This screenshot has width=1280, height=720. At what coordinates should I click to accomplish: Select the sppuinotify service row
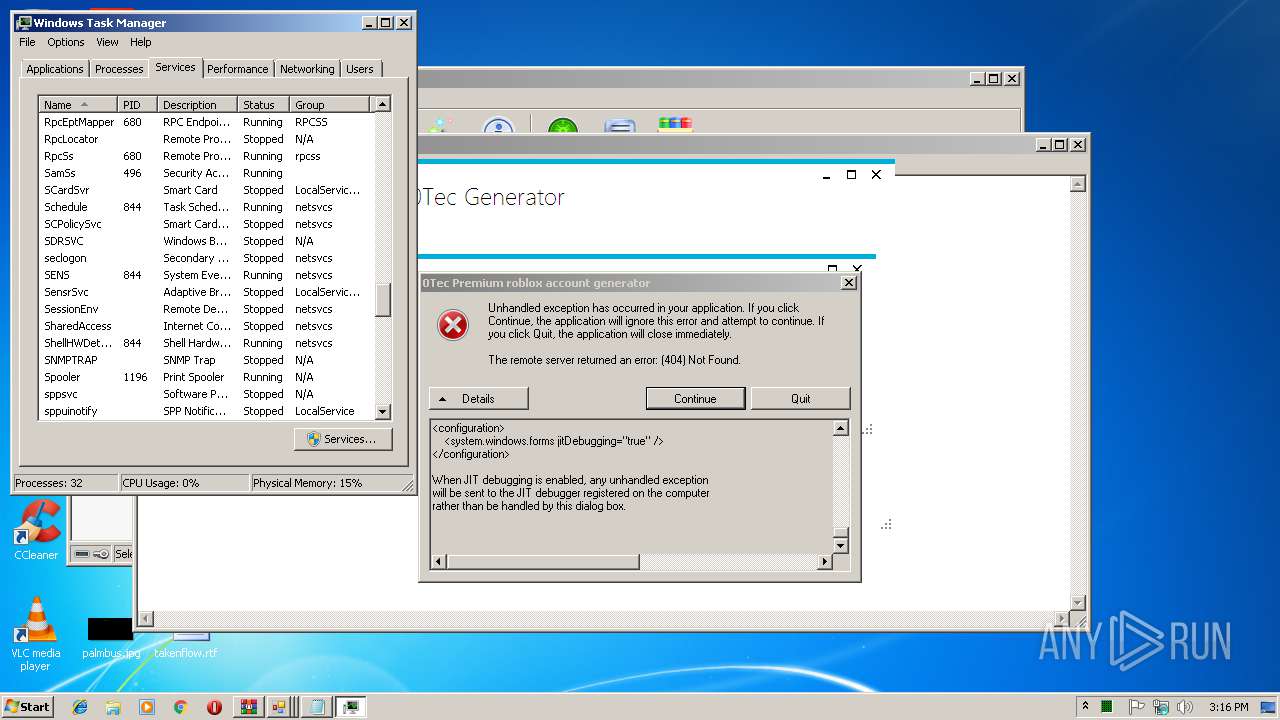[x=206, y=411]
